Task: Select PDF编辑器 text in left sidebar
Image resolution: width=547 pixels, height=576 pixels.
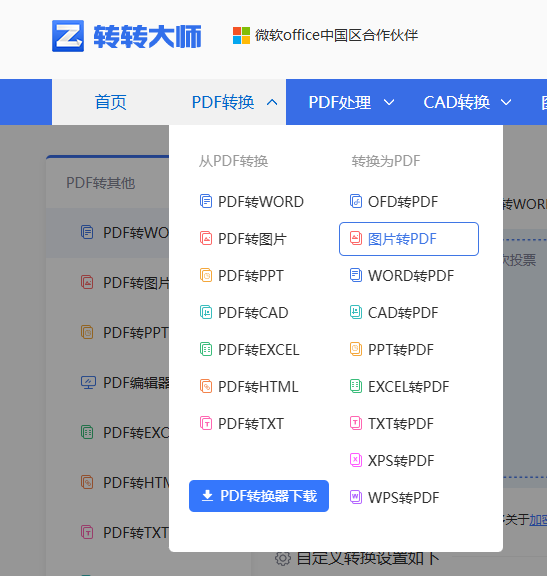Action: [x=136, y=382]
